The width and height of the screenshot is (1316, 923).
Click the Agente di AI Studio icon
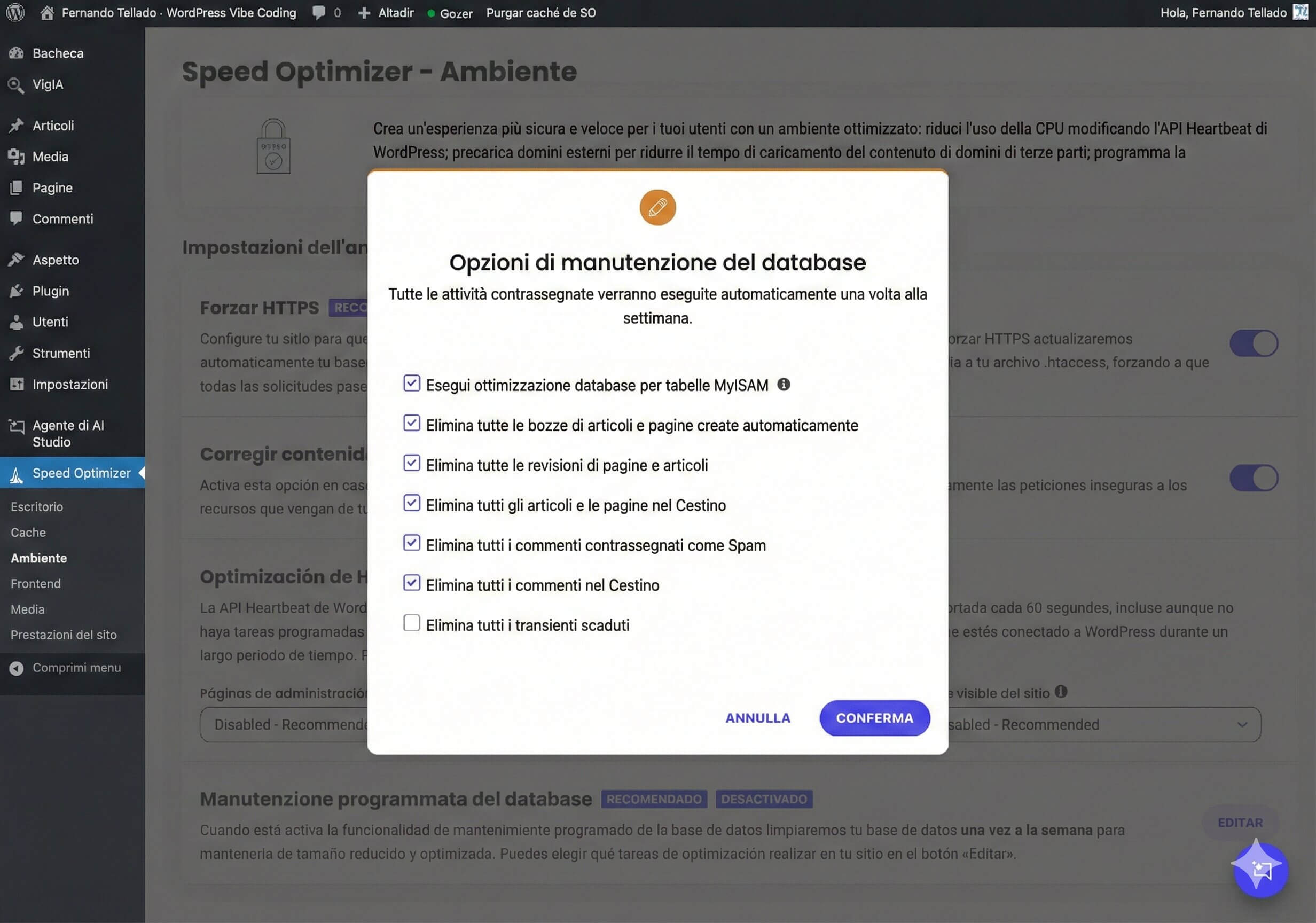pyautogui.click(x=16, y=426)
